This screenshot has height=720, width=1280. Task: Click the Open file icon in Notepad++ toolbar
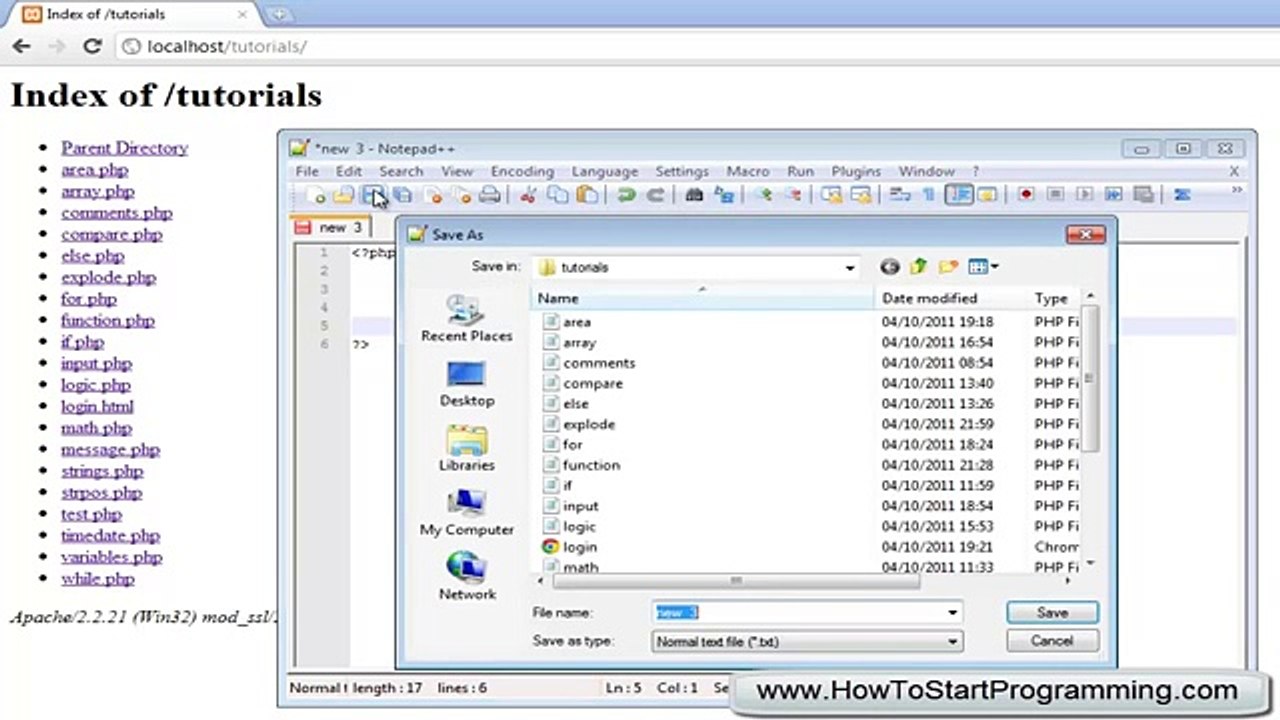[344, 195]
